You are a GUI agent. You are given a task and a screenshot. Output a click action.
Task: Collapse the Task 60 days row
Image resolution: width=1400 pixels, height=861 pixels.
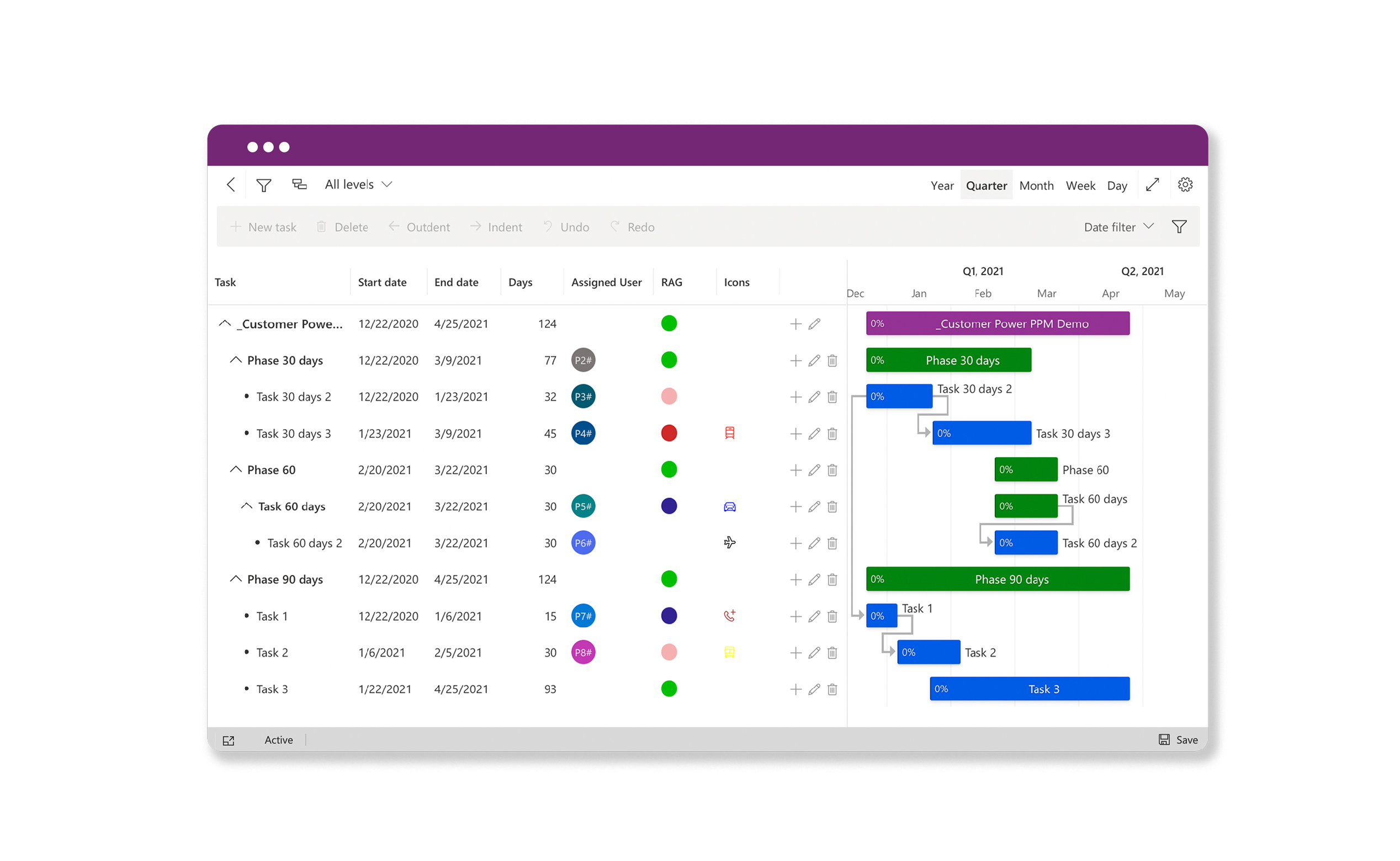(246, 506)
